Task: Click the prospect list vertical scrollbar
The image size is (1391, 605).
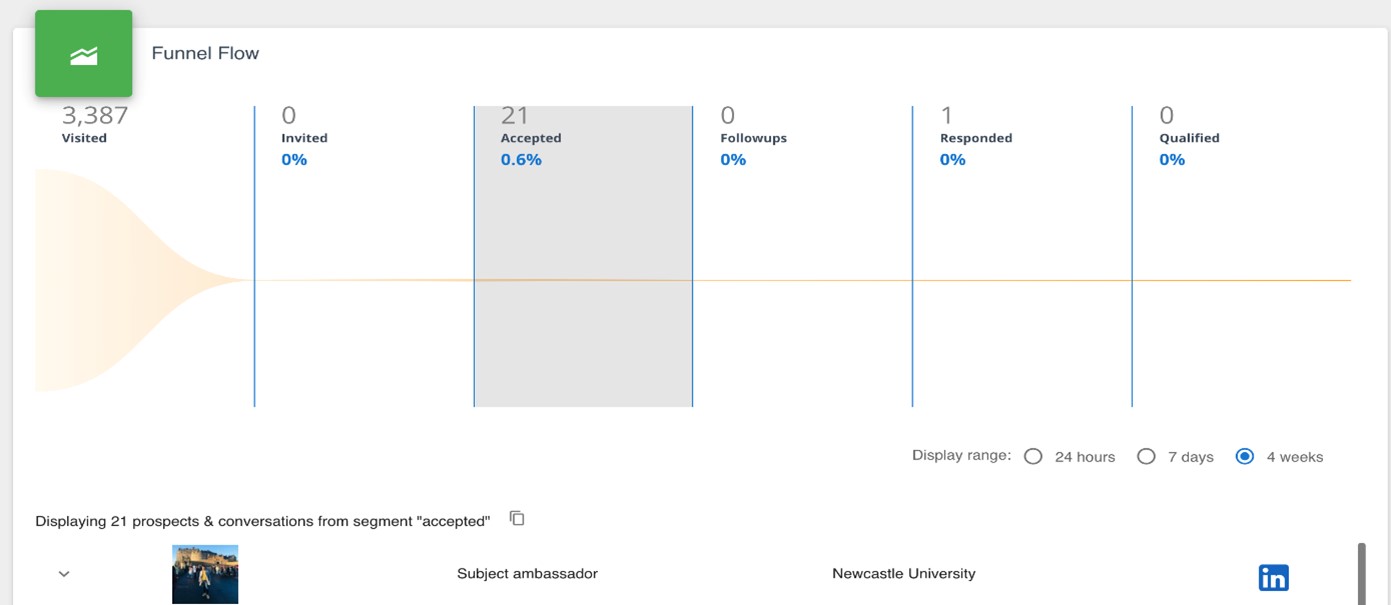Action: pos(1361,574)
